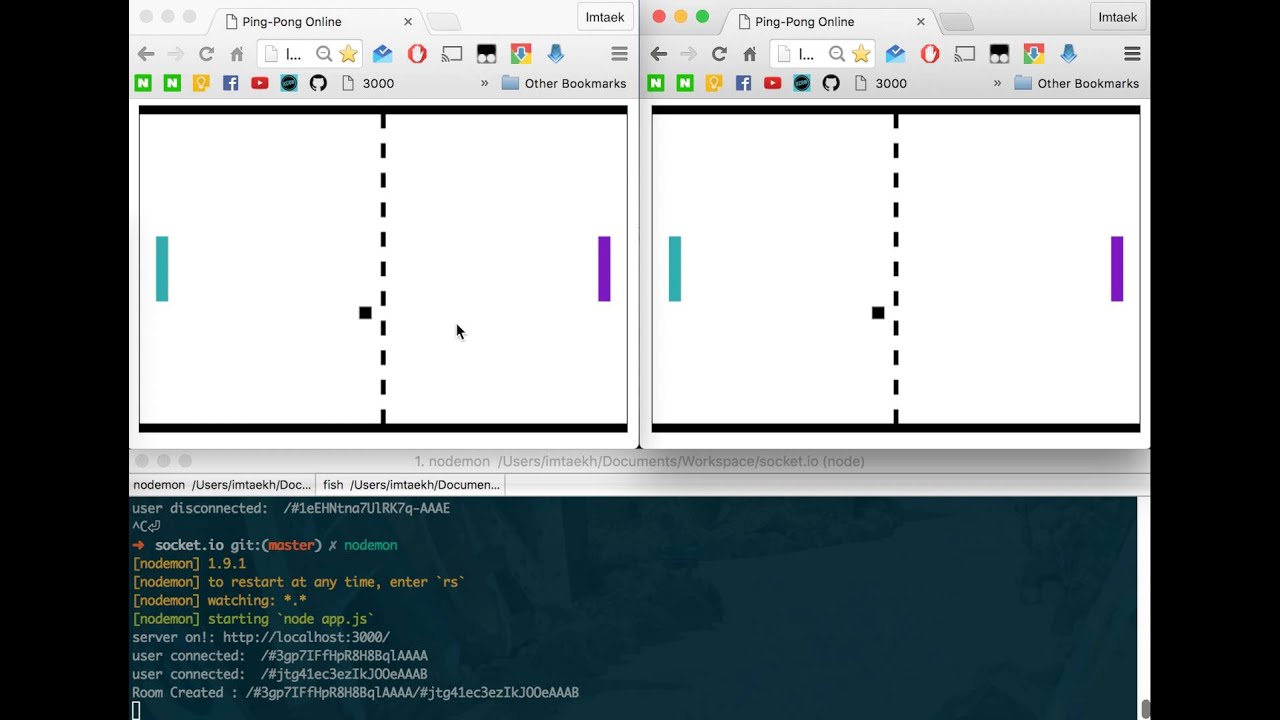Open Chrome download extension in right window
1280x720 pixels.
[1034, 54]
